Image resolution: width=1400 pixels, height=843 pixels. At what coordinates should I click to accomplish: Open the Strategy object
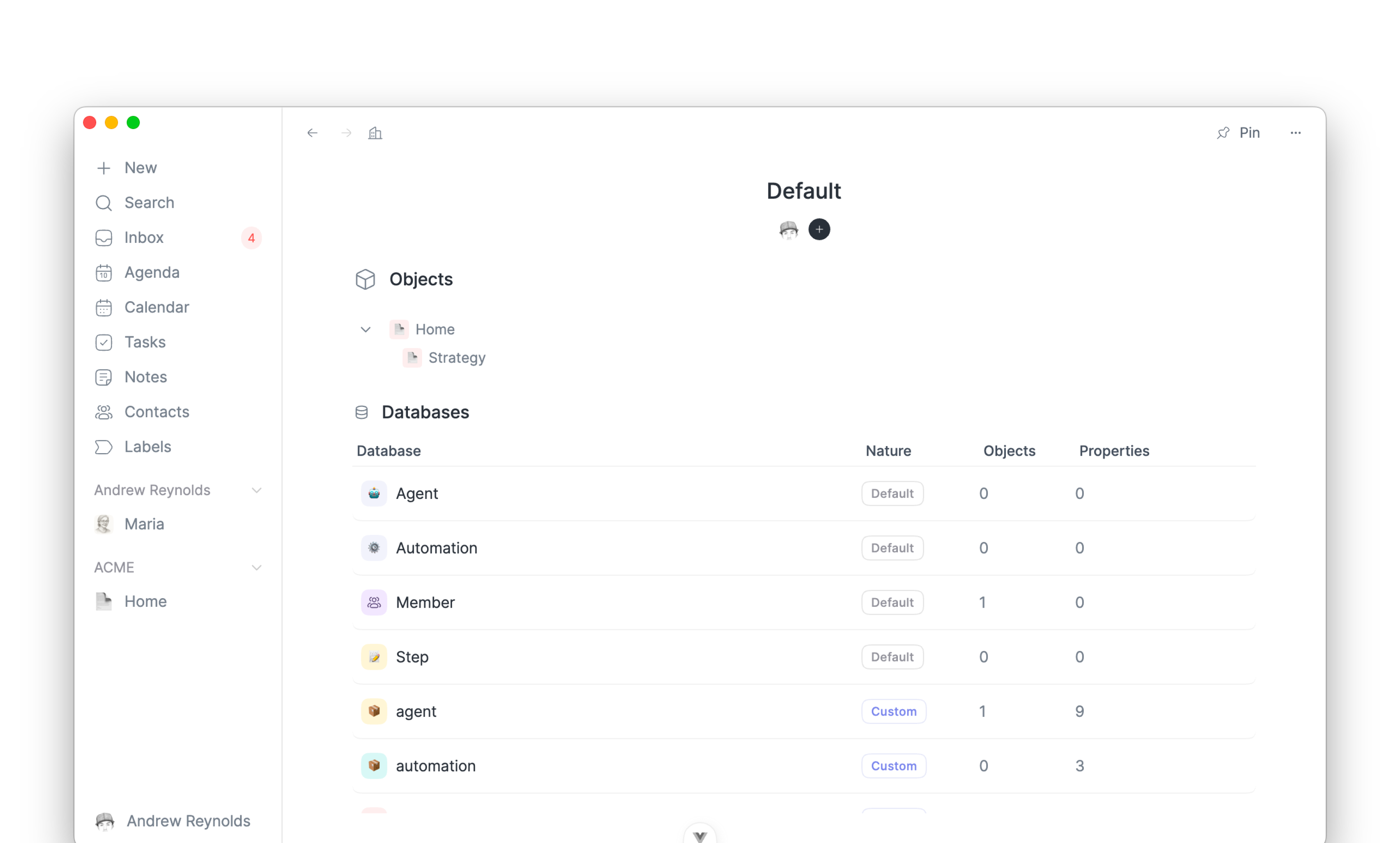(x=457, y=358)
